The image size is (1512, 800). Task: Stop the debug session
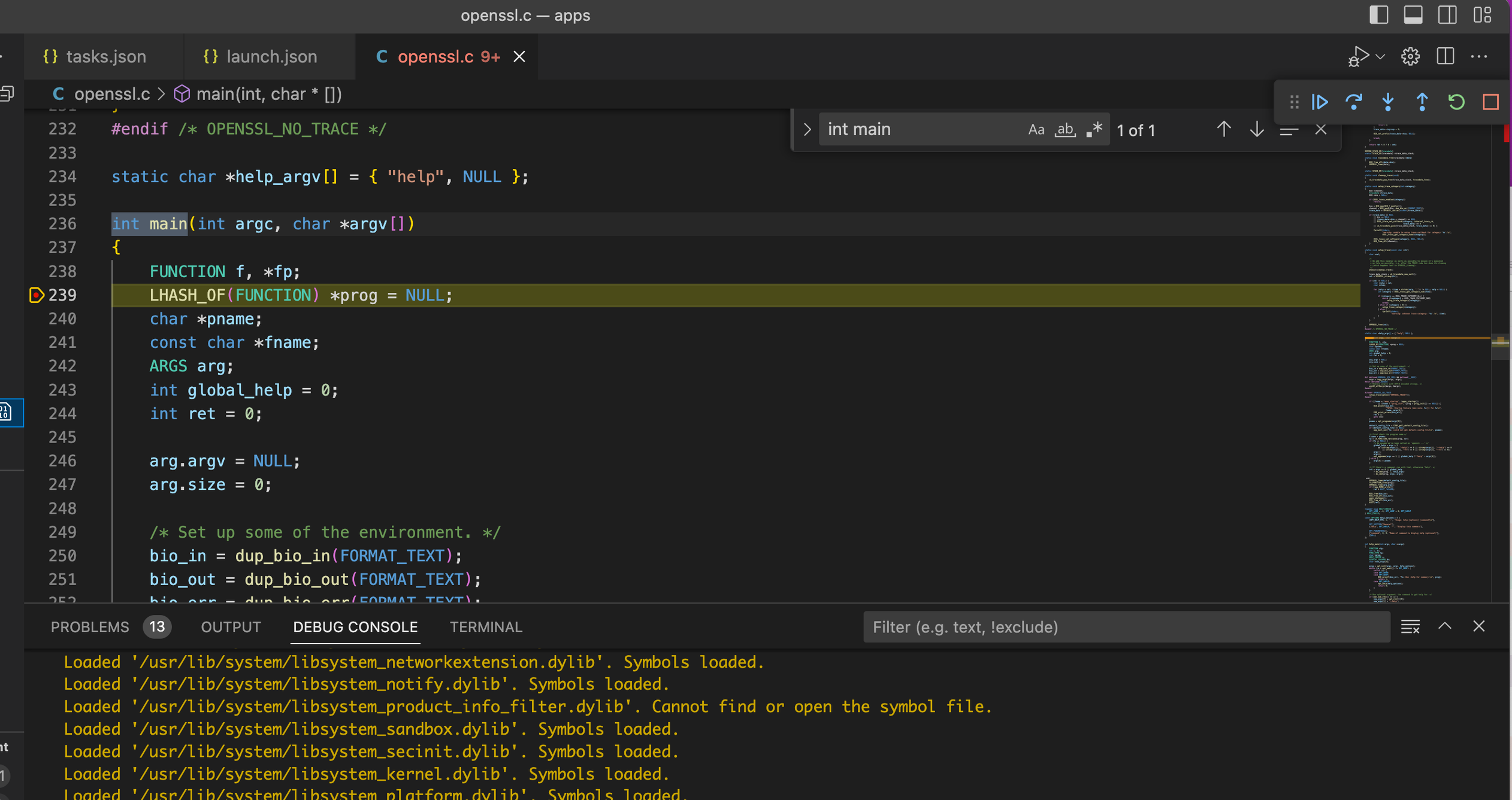click(1490, 102)
